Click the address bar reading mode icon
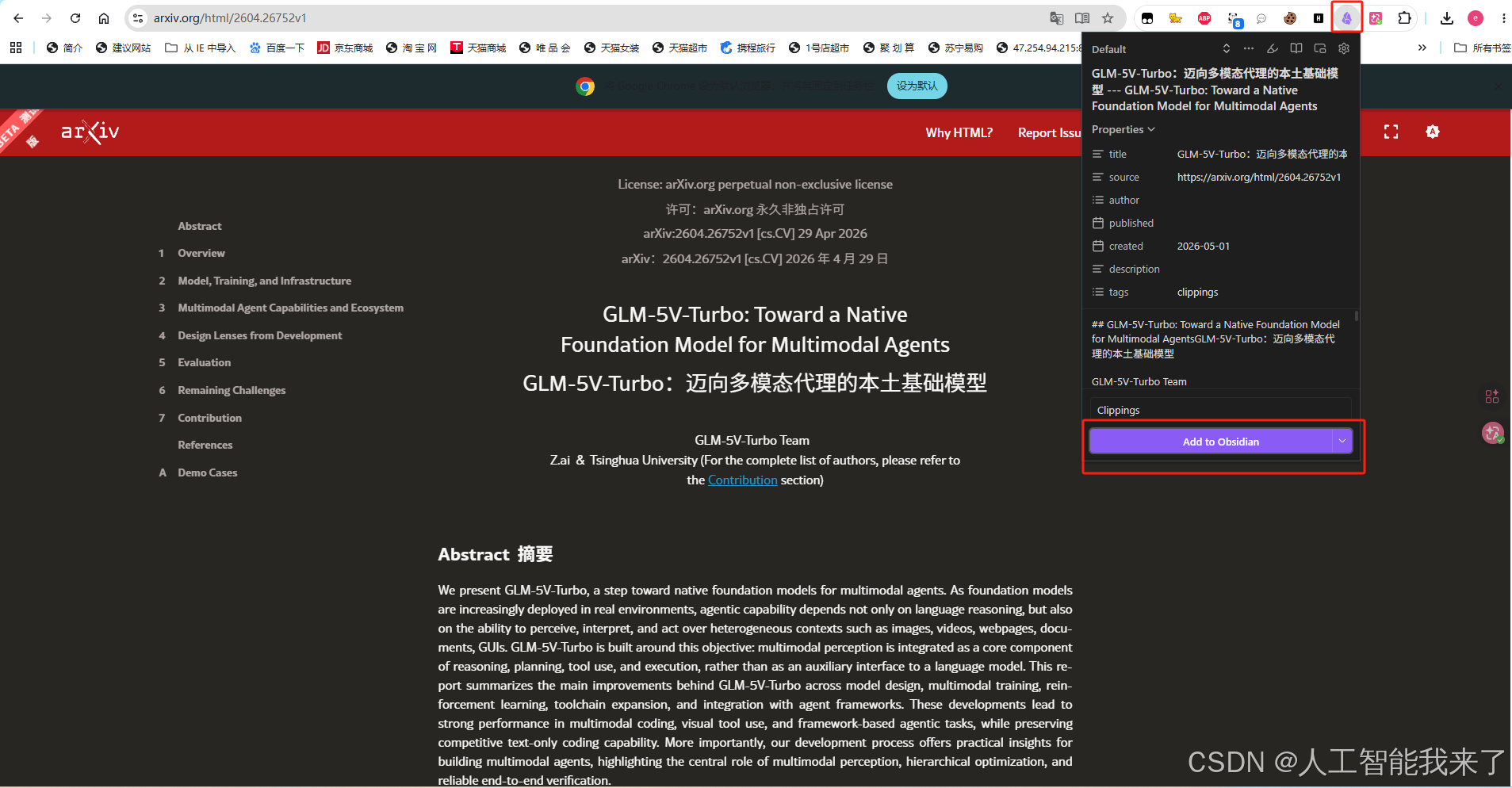 point(1082,18)
